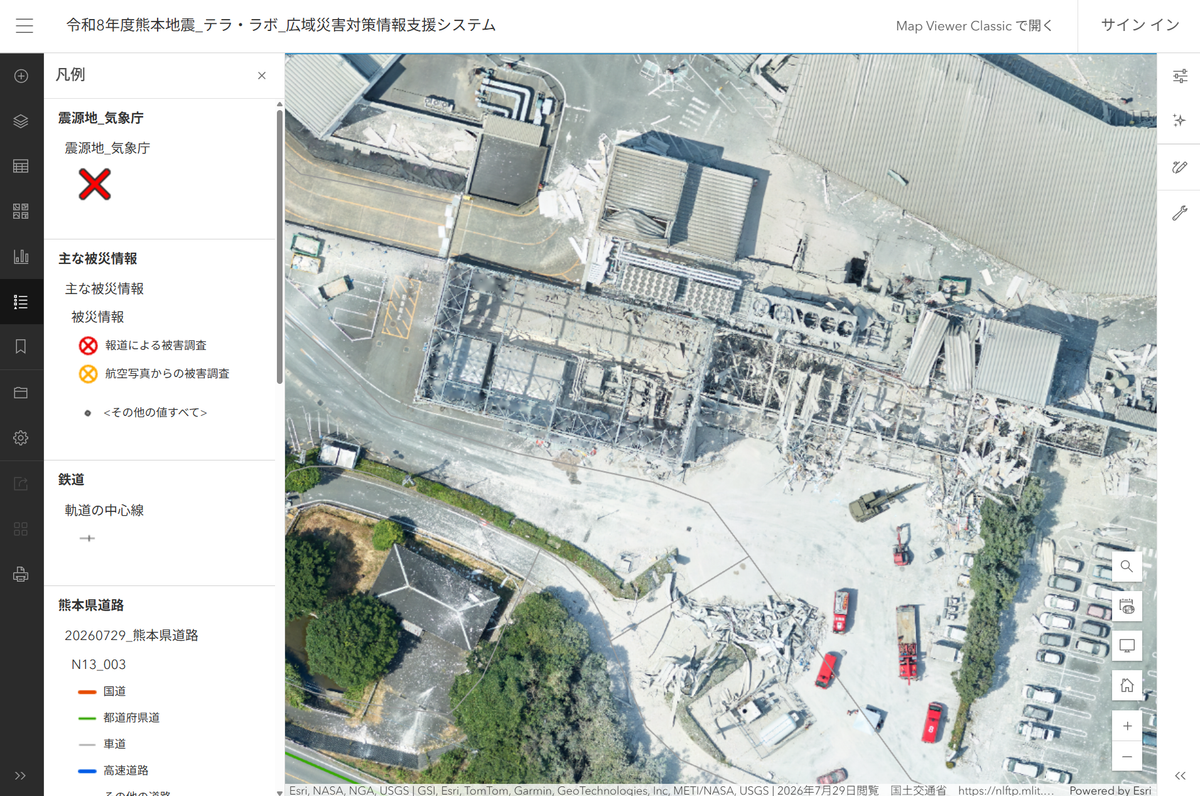Open the Layers panel icon

[21, 122]
